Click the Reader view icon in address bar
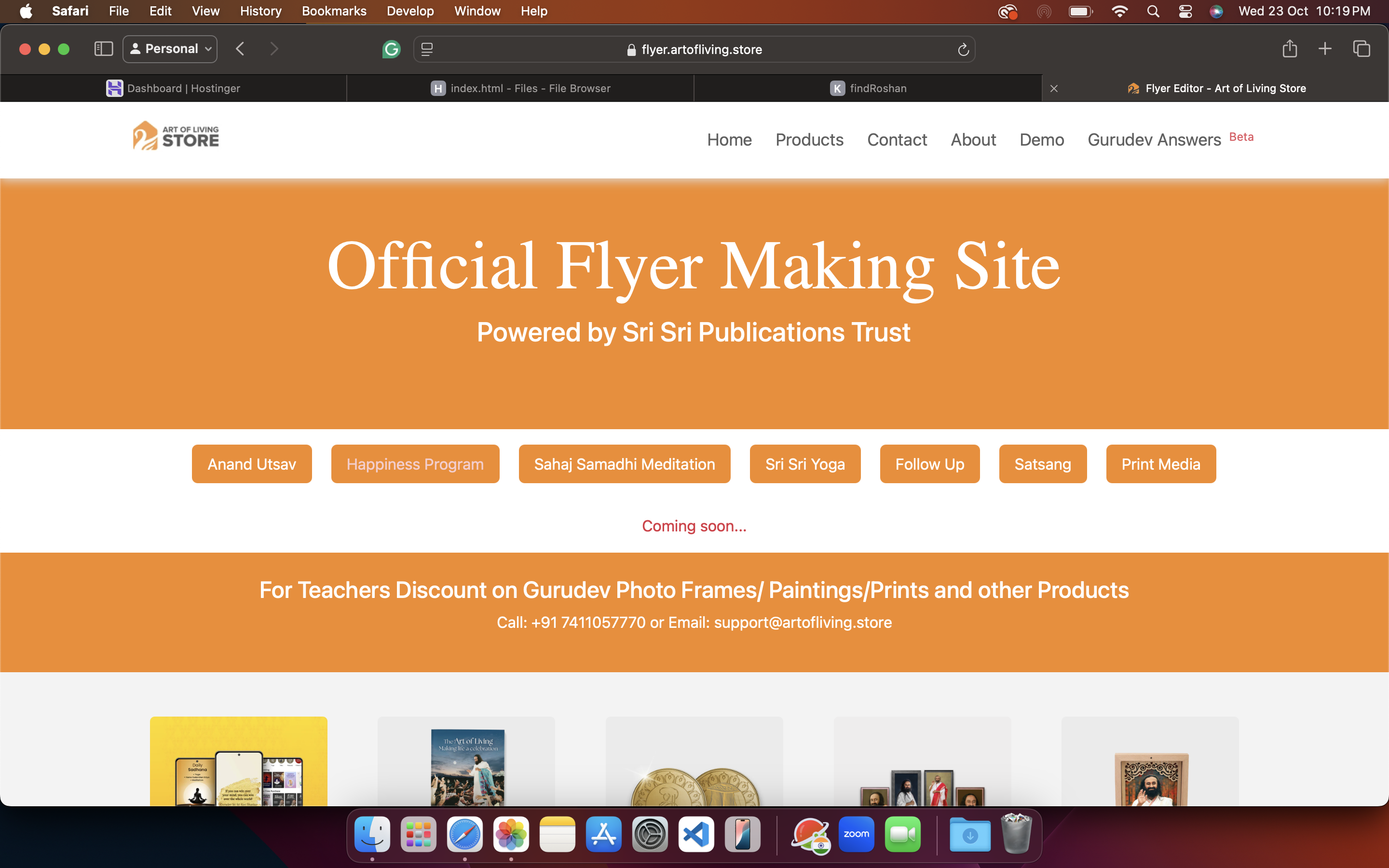 click(427, 49)
